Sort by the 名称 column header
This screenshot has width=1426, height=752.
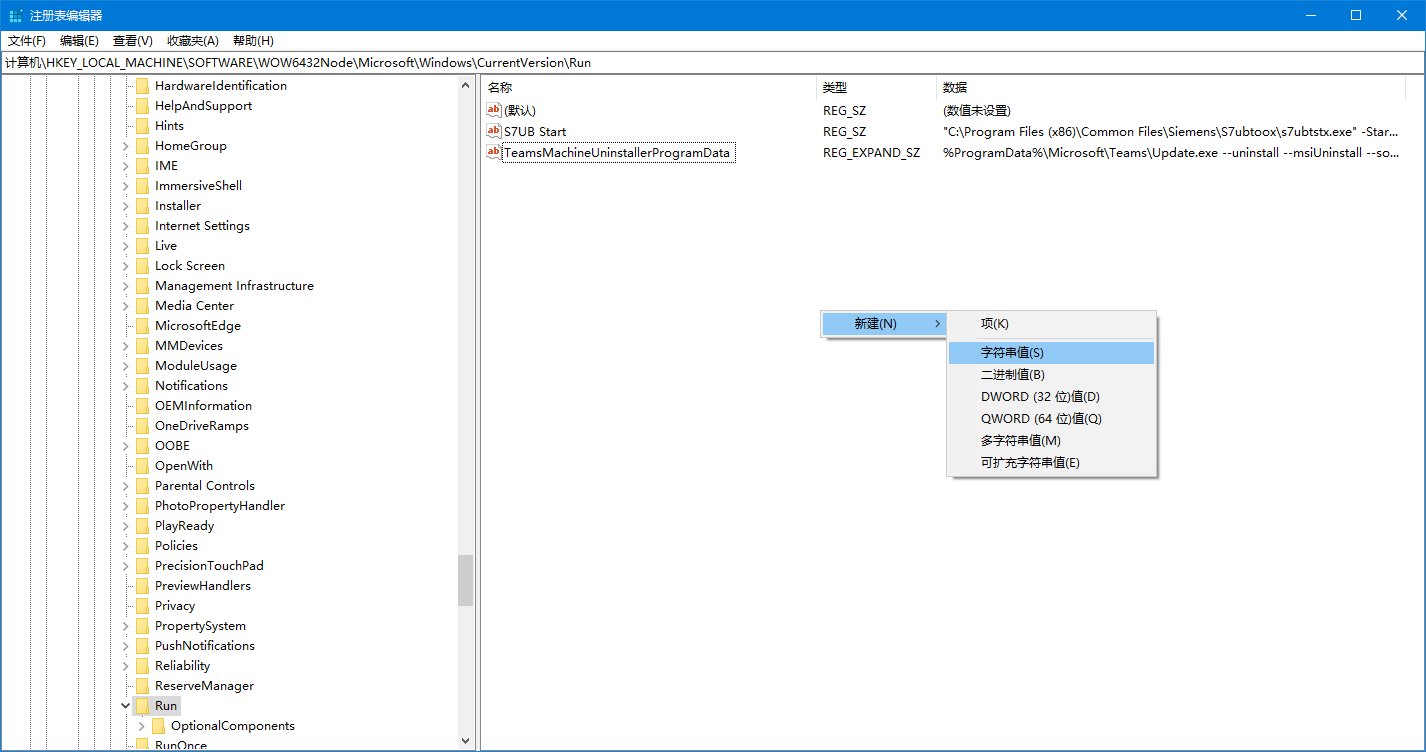pyautogui.click(x=649, y=87)
